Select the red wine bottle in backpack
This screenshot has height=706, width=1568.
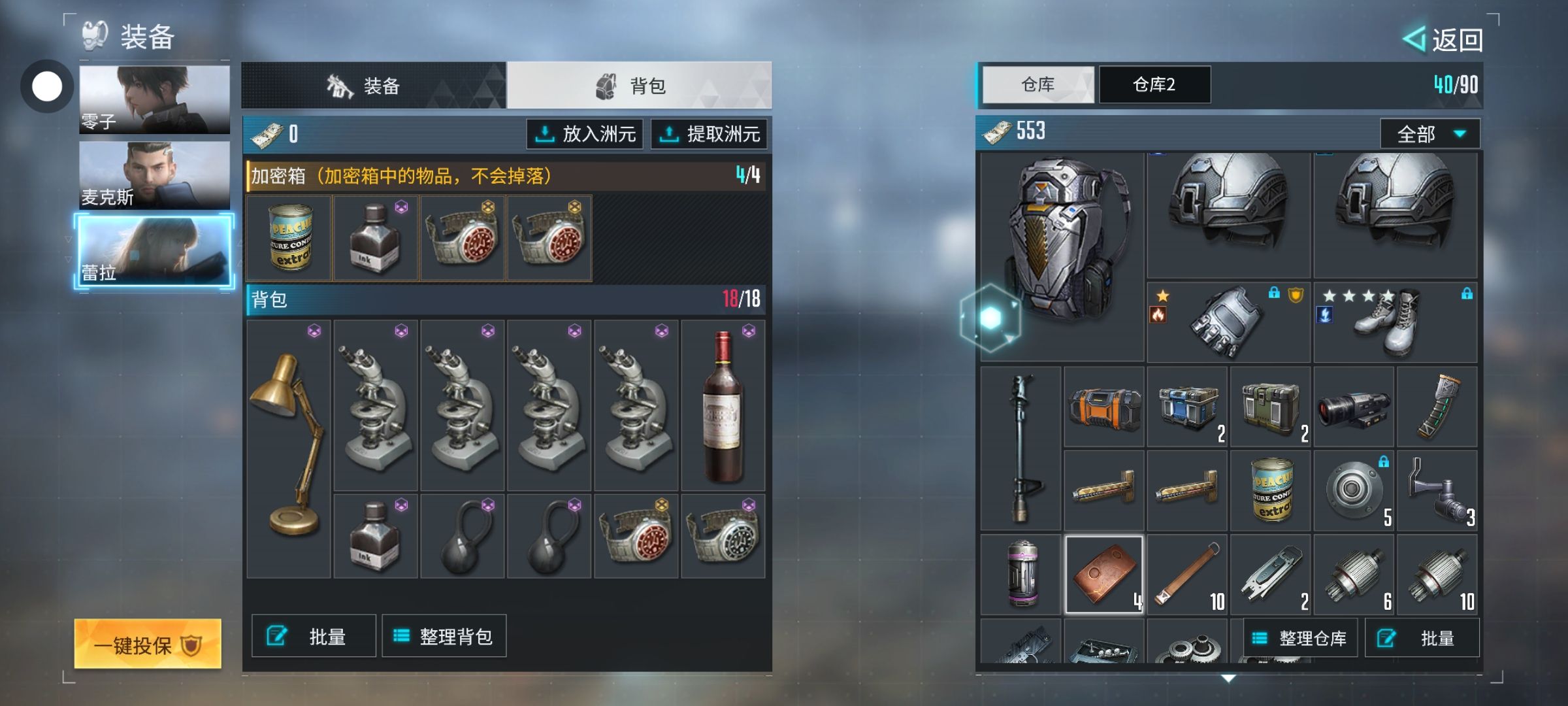tap(723, 405)
